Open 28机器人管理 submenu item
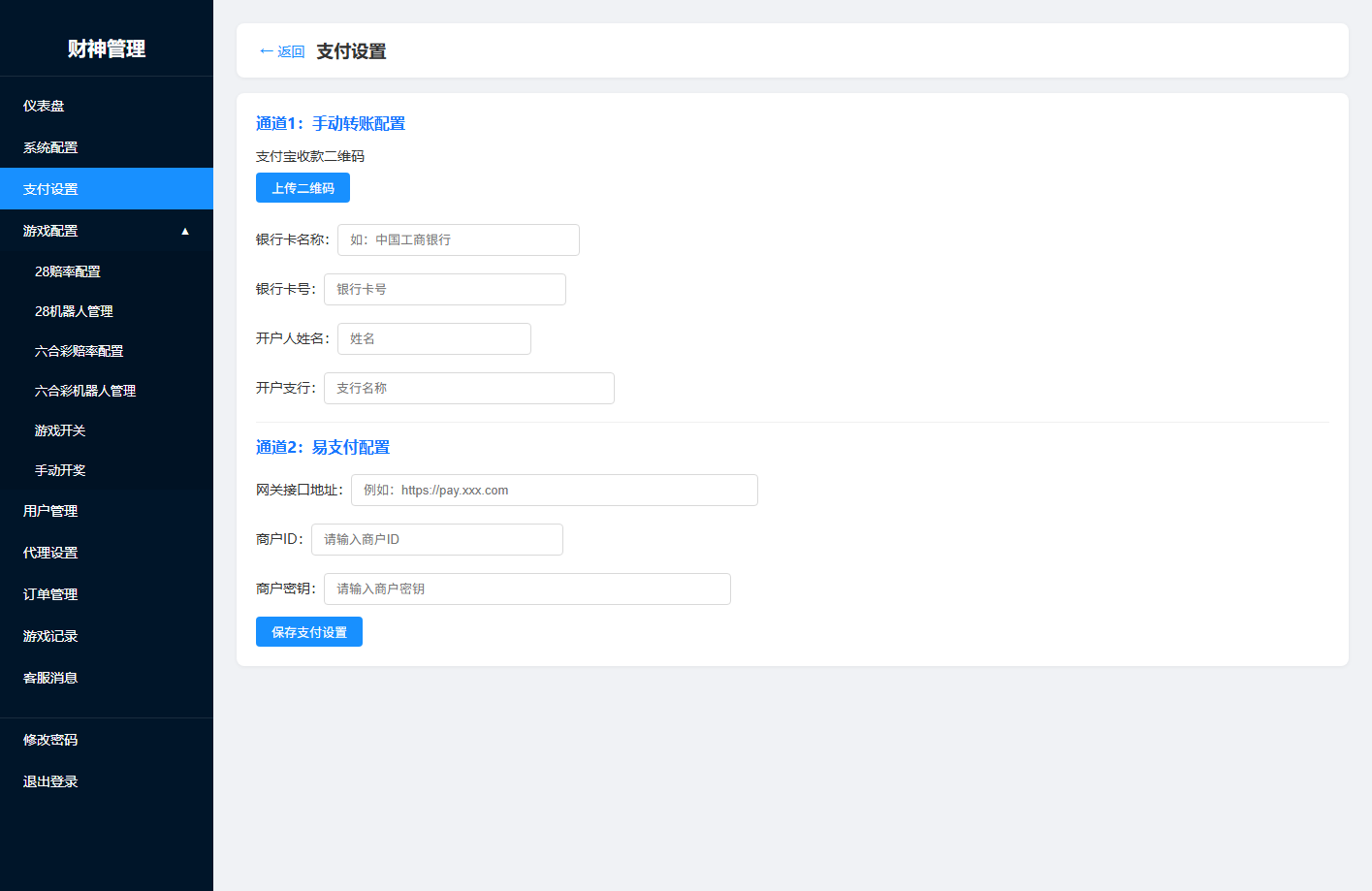This screenshot has height=891, width=1372. 107,311
